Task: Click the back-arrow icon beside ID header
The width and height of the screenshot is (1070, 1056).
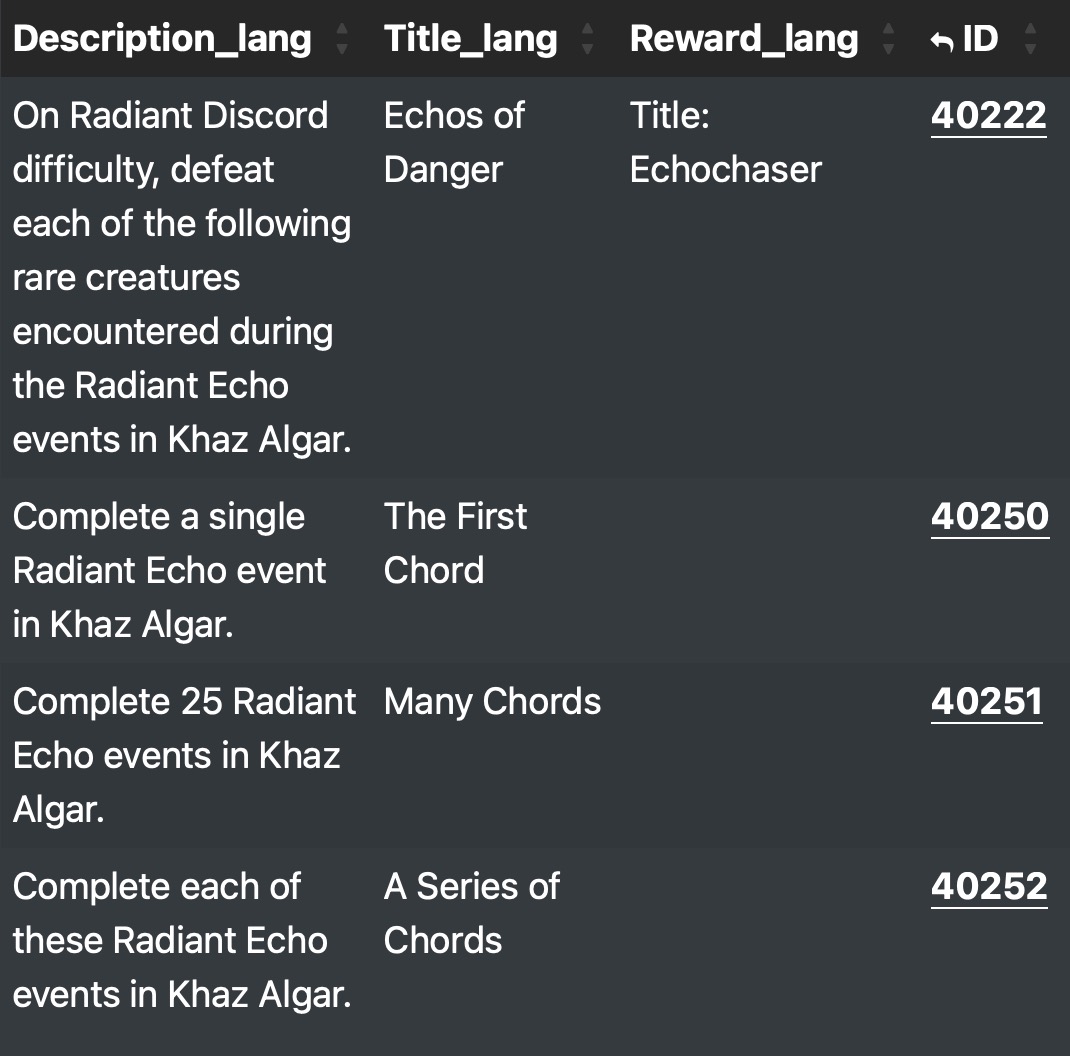Action: coord(942,42)
